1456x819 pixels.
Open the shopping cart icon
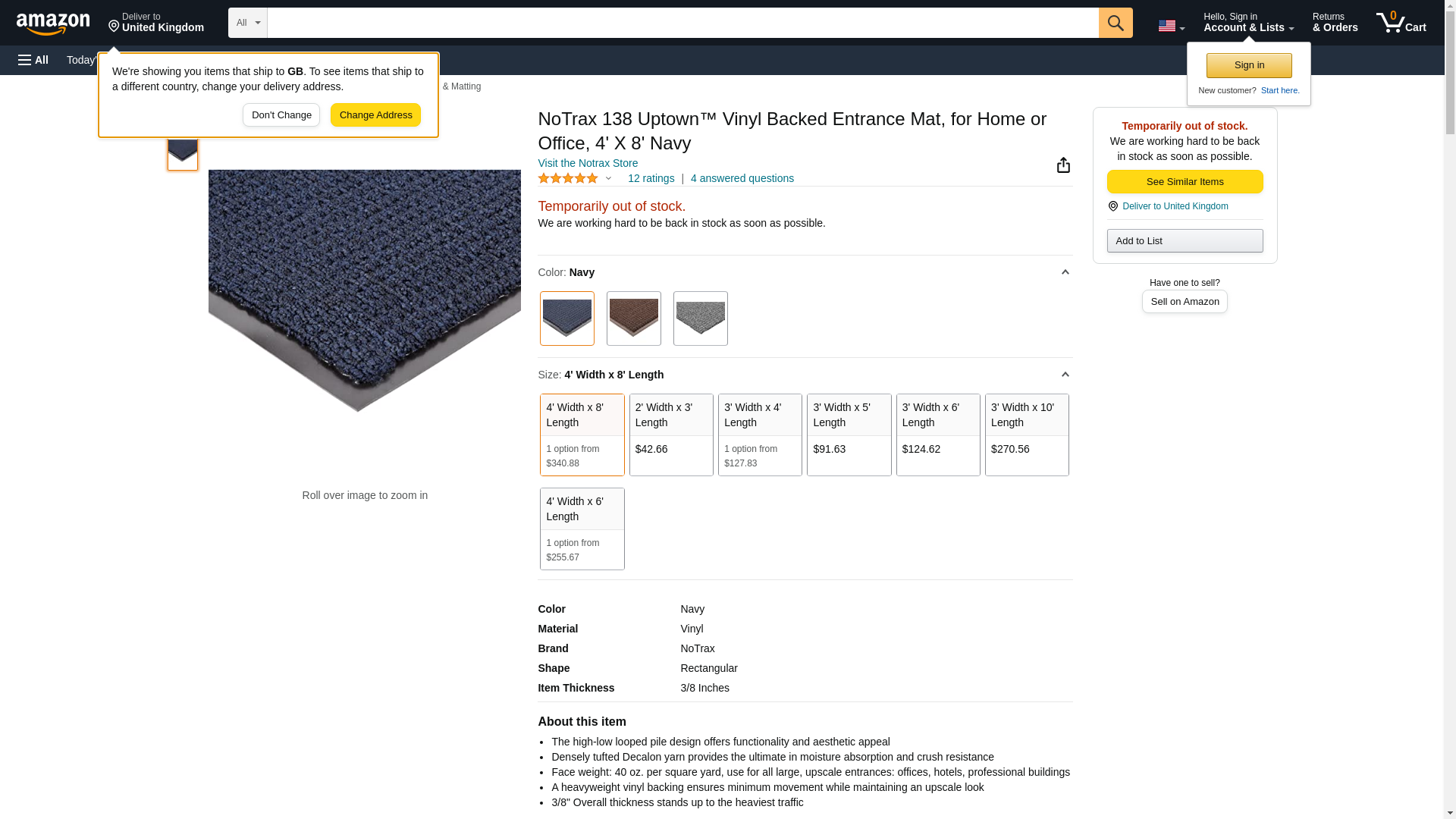pyautogui.click(x=1401, y=22)
